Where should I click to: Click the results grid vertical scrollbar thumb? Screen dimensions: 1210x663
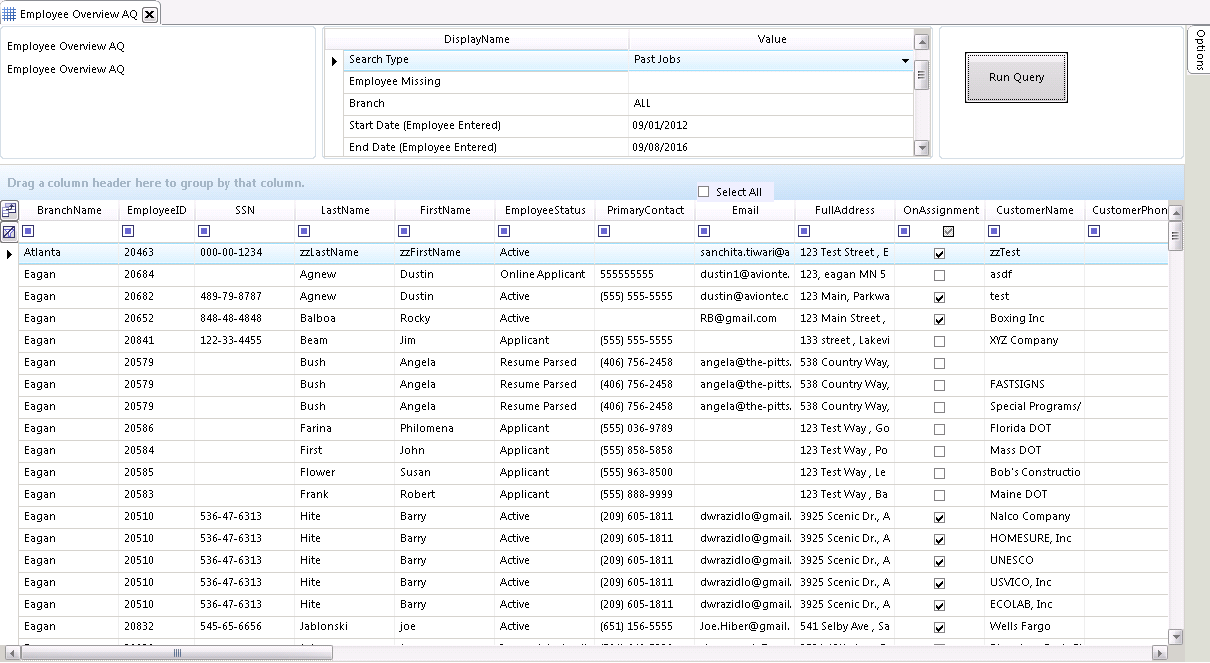click(1176, 237)
